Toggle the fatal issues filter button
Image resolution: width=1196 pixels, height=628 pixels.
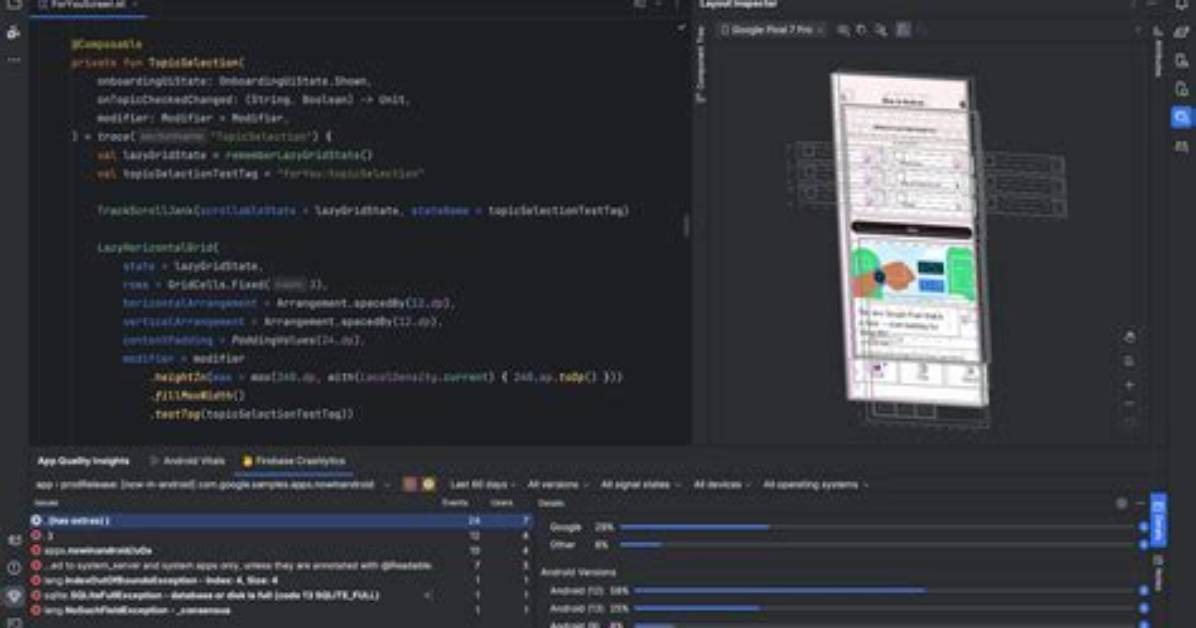410,485
